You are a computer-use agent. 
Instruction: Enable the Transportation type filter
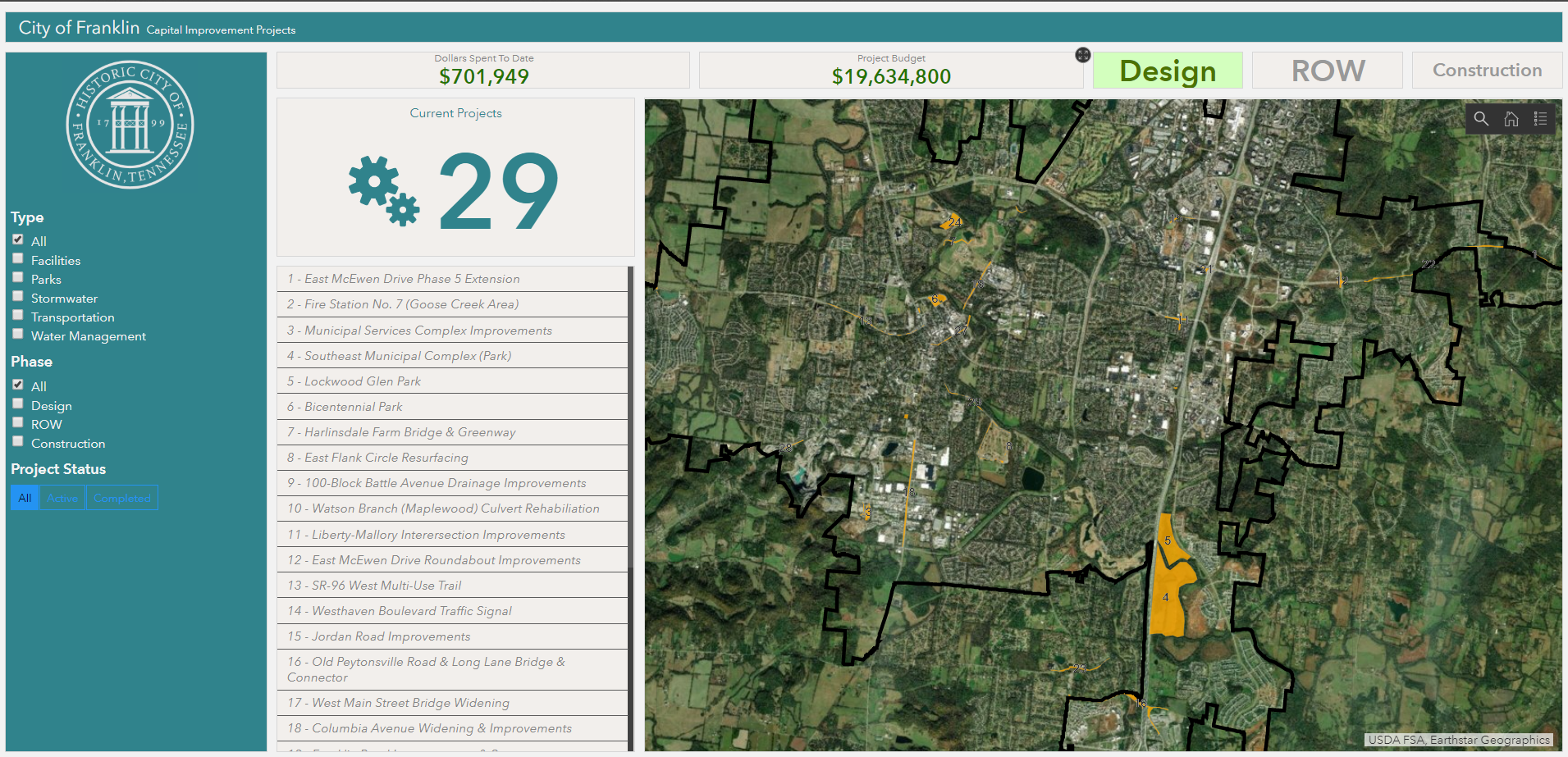pos(18,316)
